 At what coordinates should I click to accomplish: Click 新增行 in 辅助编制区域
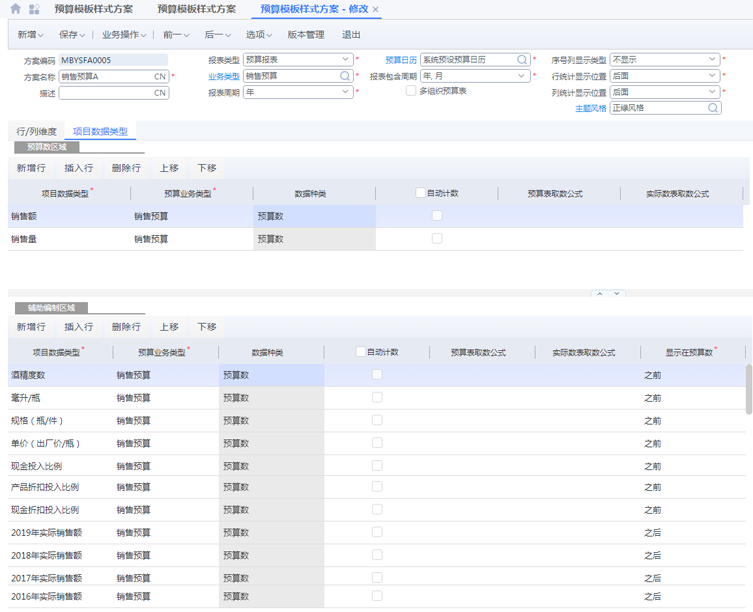[31, 327]
